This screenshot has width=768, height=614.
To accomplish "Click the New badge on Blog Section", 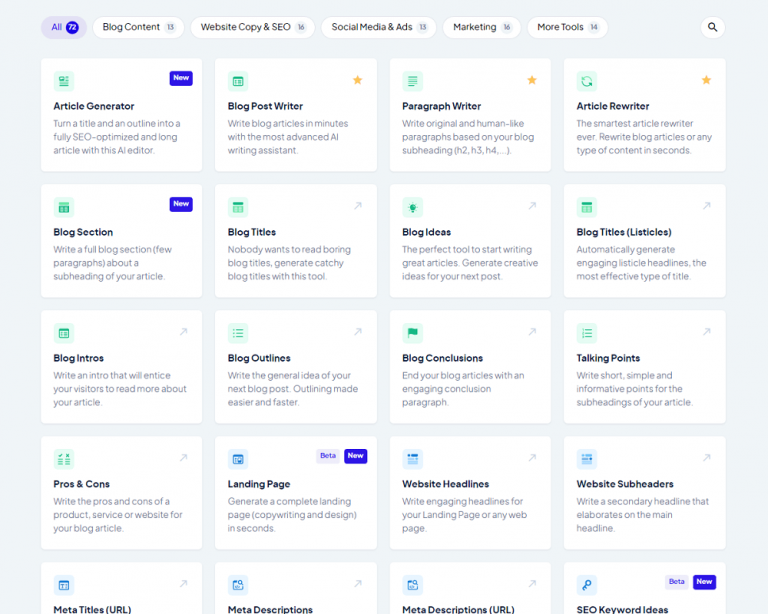I will click(181, 204).
